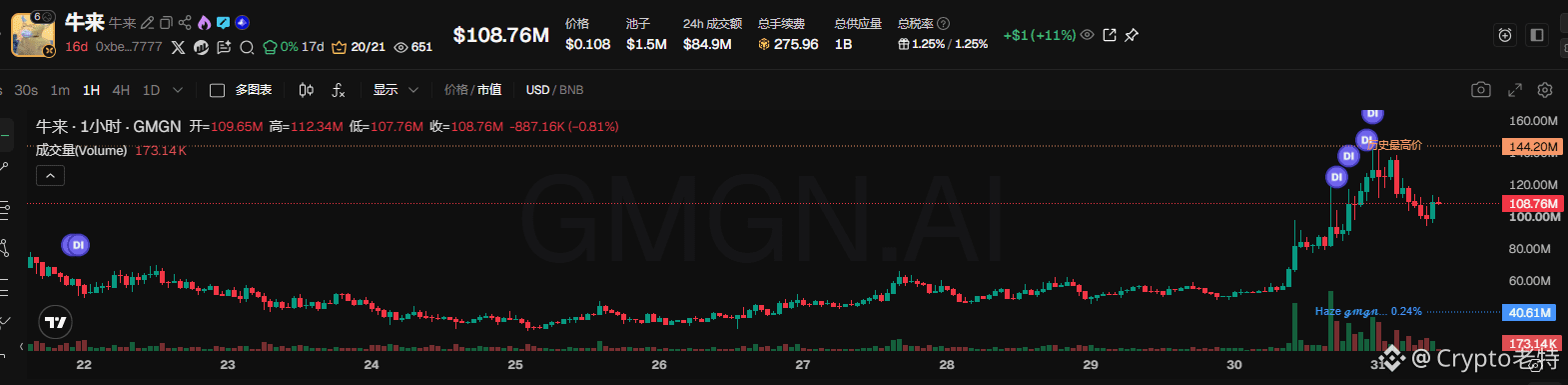Screen dimensions: 1568x385
Task: Click the $108.76M market cap value
Action: tap(501, 35)
